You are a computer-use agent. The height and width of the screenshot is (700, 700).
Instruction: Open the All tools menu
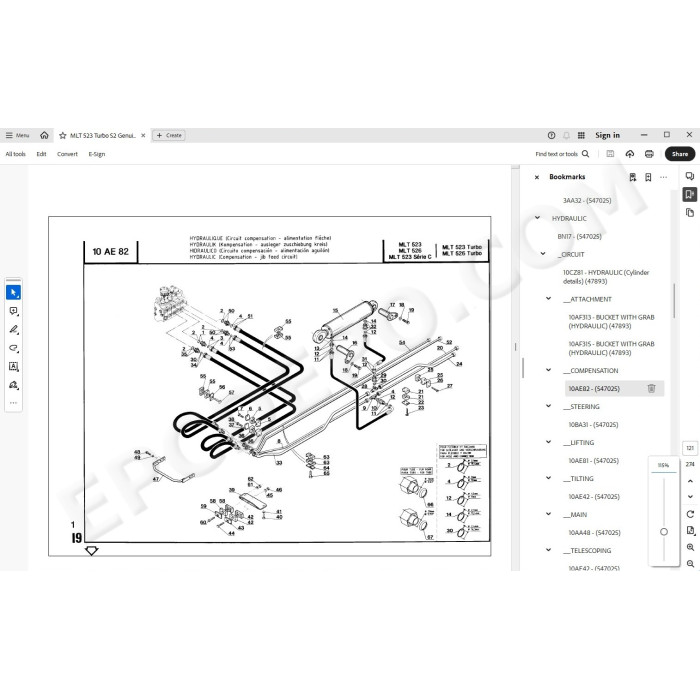(16, 154)
